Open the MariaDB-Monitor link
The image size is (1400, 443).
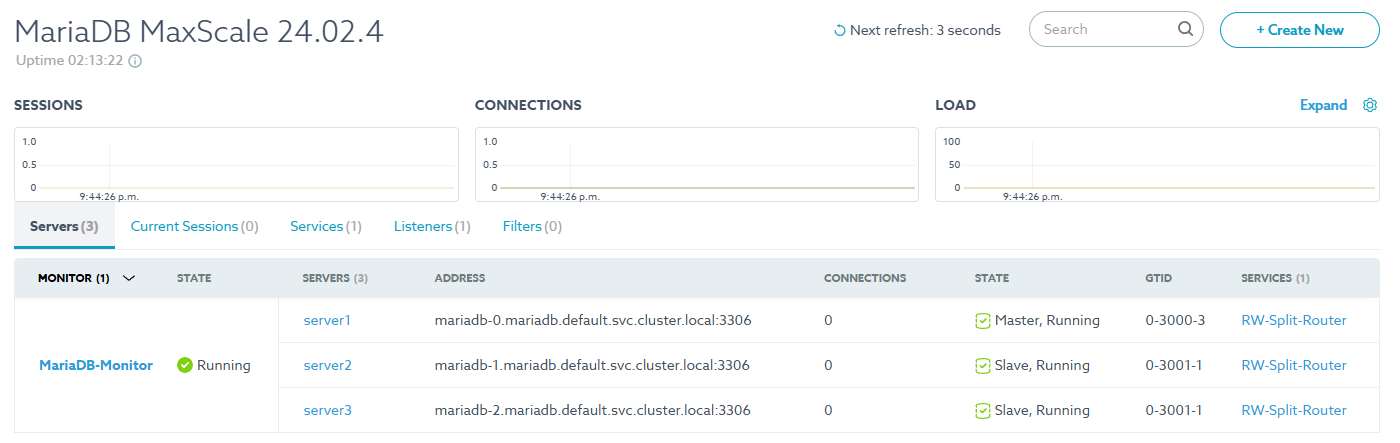pos(96,365)
